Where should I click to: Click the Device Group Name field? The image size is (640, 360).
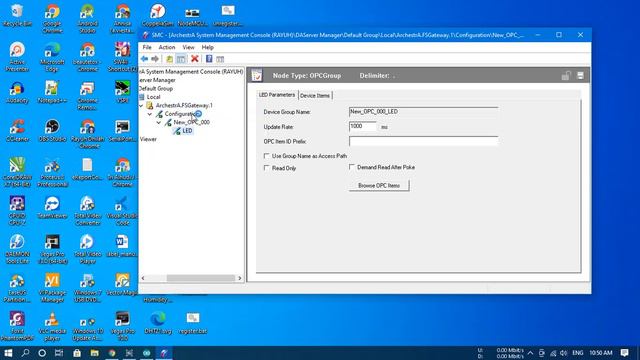[x=423, y=112]
